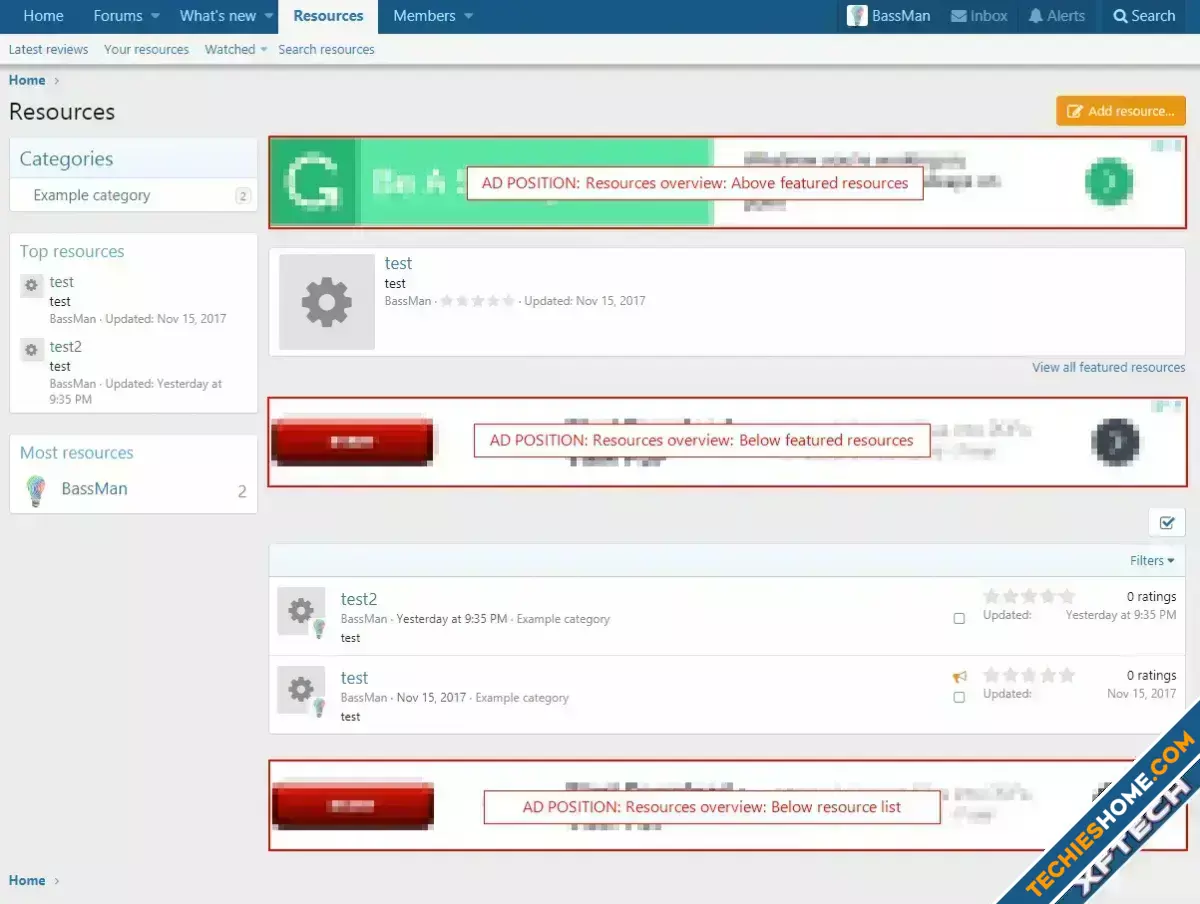Open Your resources in the sub-navigation
The height and width of the screenshot is (904, 1200).
[x=146, y=49]
